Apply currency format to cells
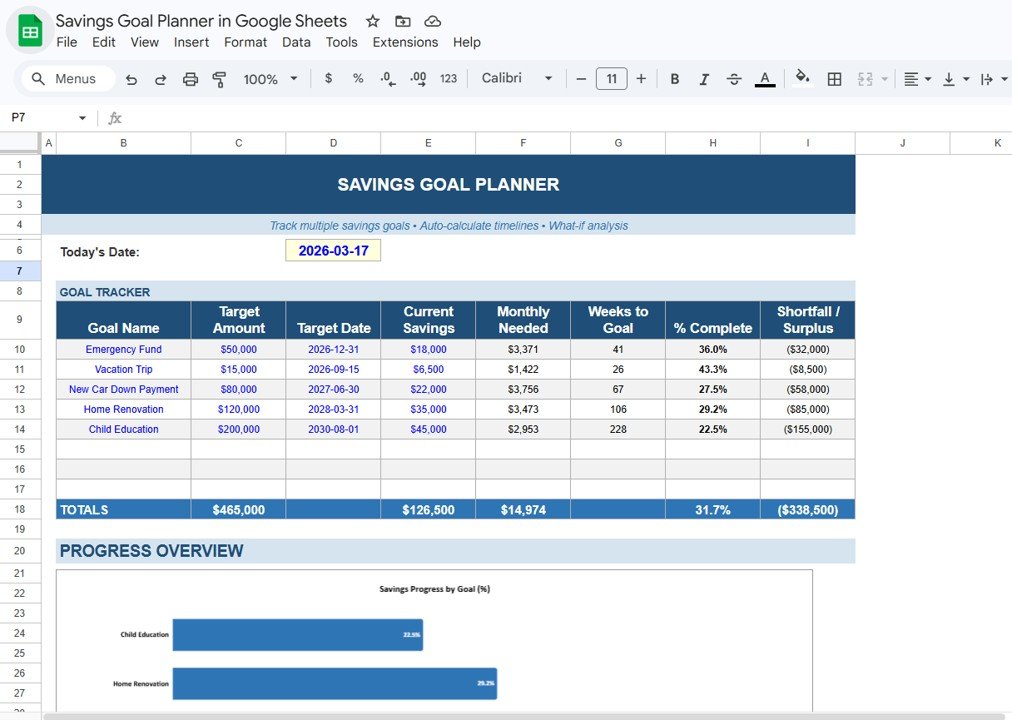 click(x=328, y=78)
